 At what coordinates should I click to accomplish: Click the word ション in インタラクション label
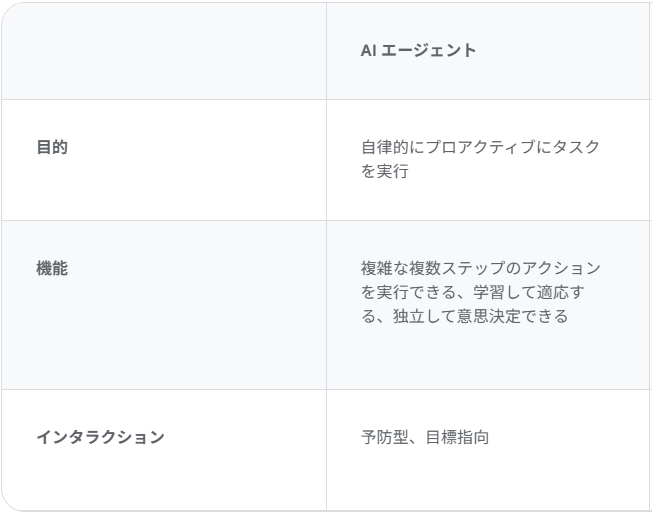point(141,437)
